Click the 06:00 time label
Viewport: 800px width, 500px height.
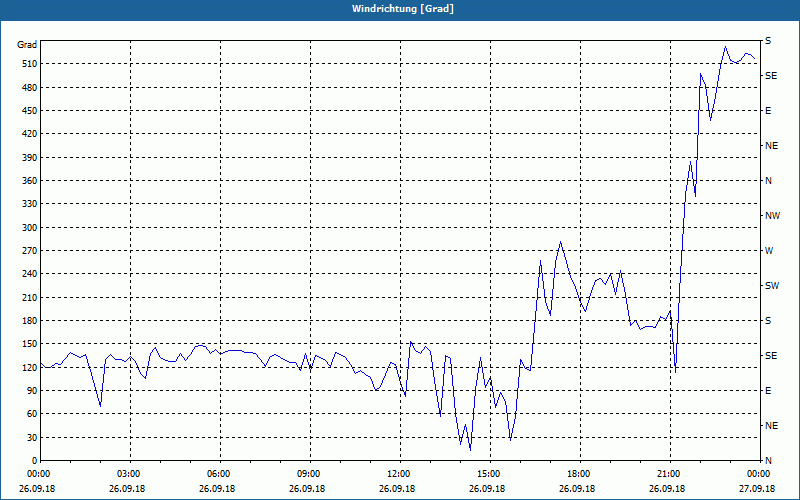(220, 474)
